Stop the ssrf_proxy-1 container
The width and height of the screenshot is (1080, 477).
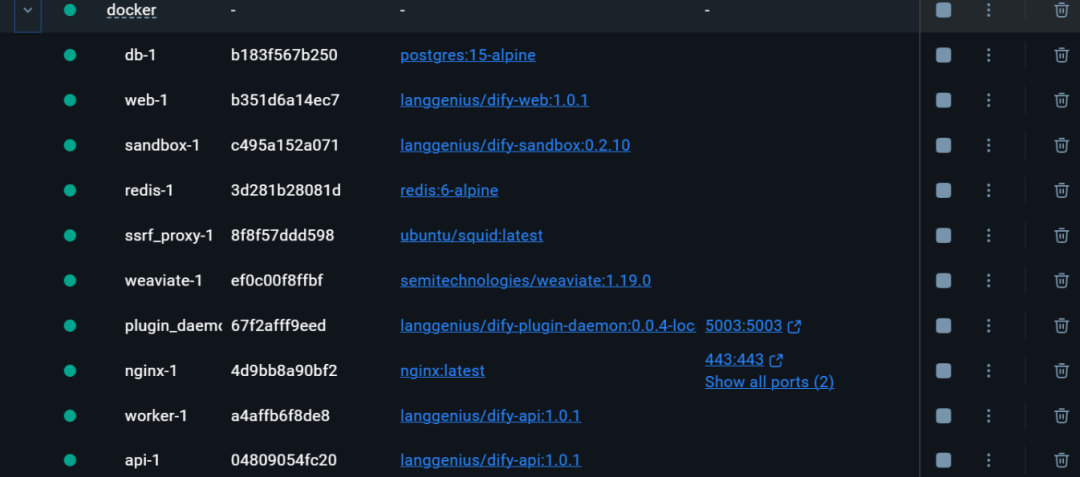[944, 235]
